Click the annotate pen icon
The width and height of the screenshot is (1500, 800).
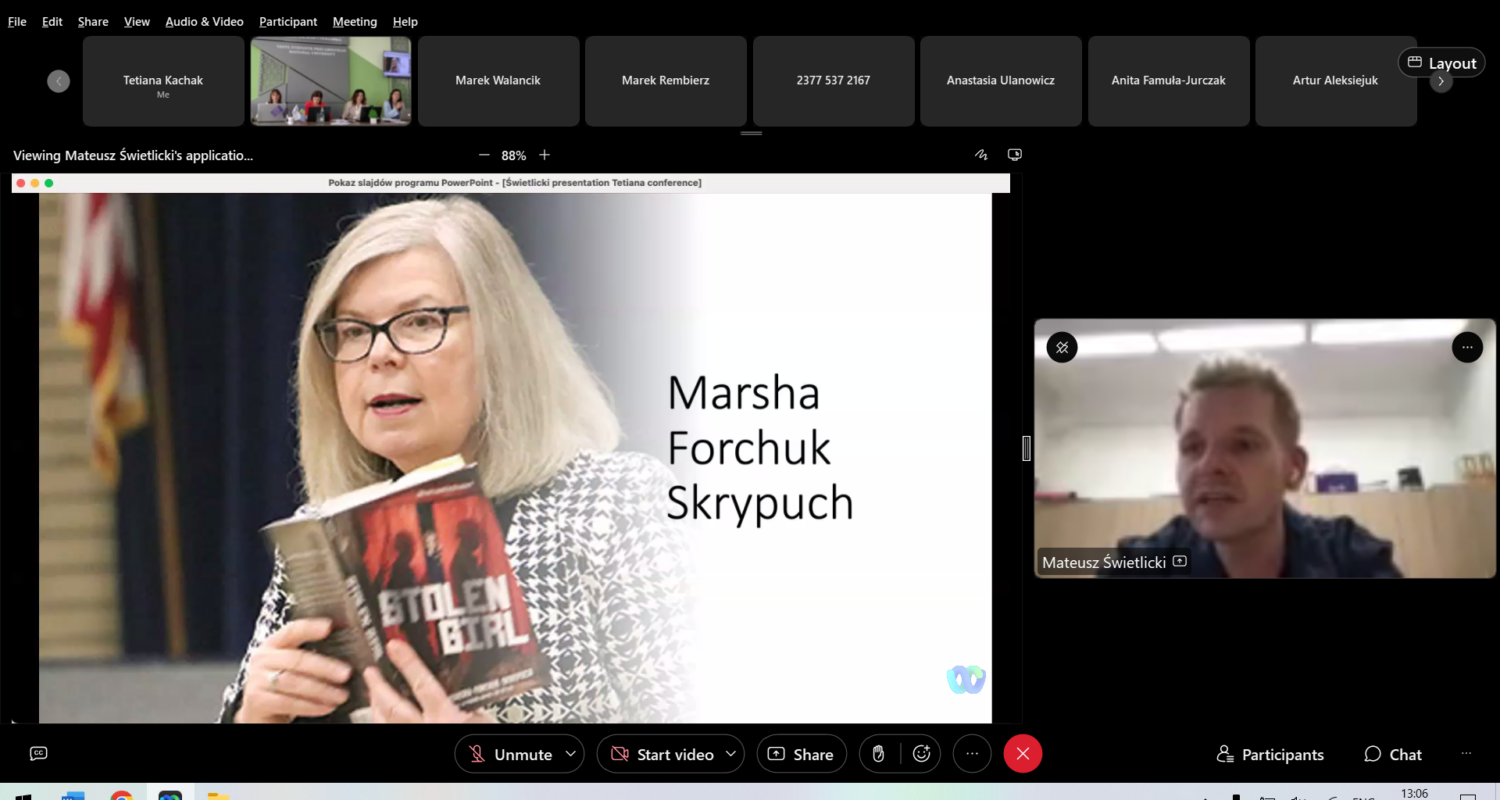click(x=981, y=155)
